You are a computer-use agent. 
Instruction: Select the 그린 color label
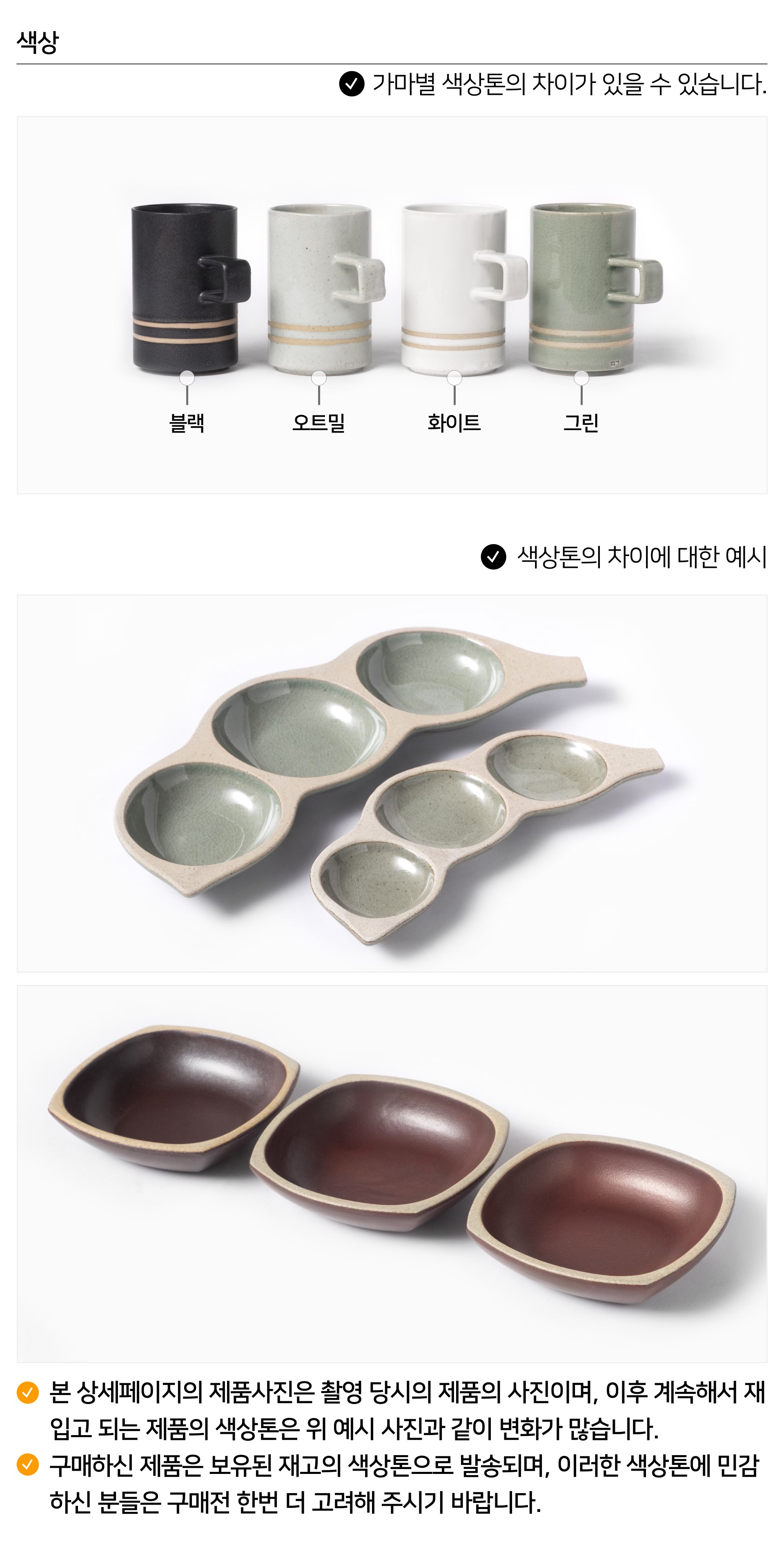581,423
